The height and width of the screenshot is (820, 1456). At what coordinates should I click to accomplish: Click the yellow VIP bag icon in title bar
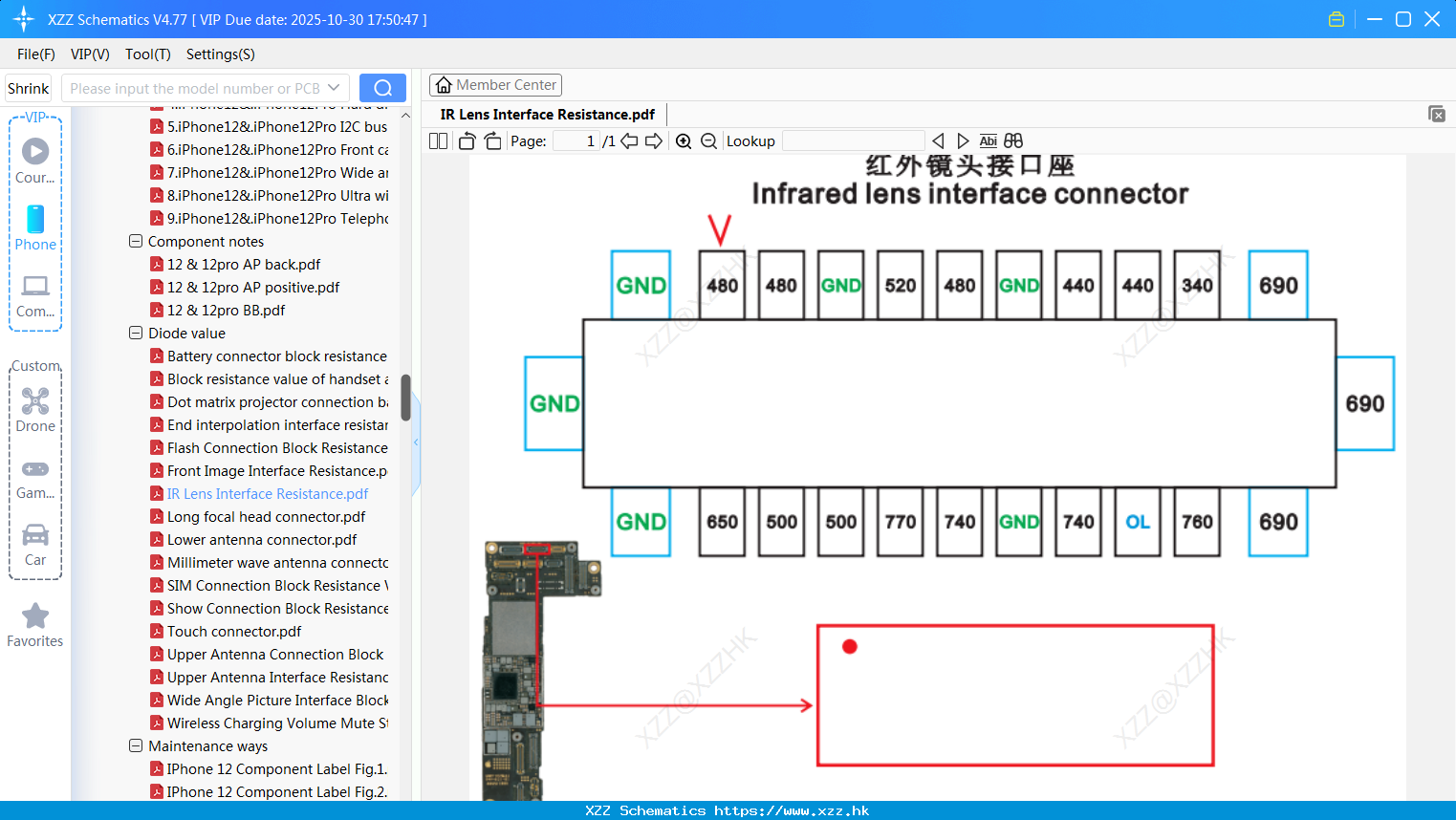click(1336, 19)
